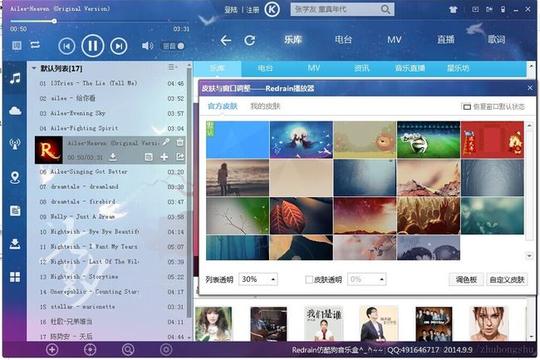The image size is (540, 360).
Task: Choose the red leaf skin thumbnail
Action: [301, 216]
